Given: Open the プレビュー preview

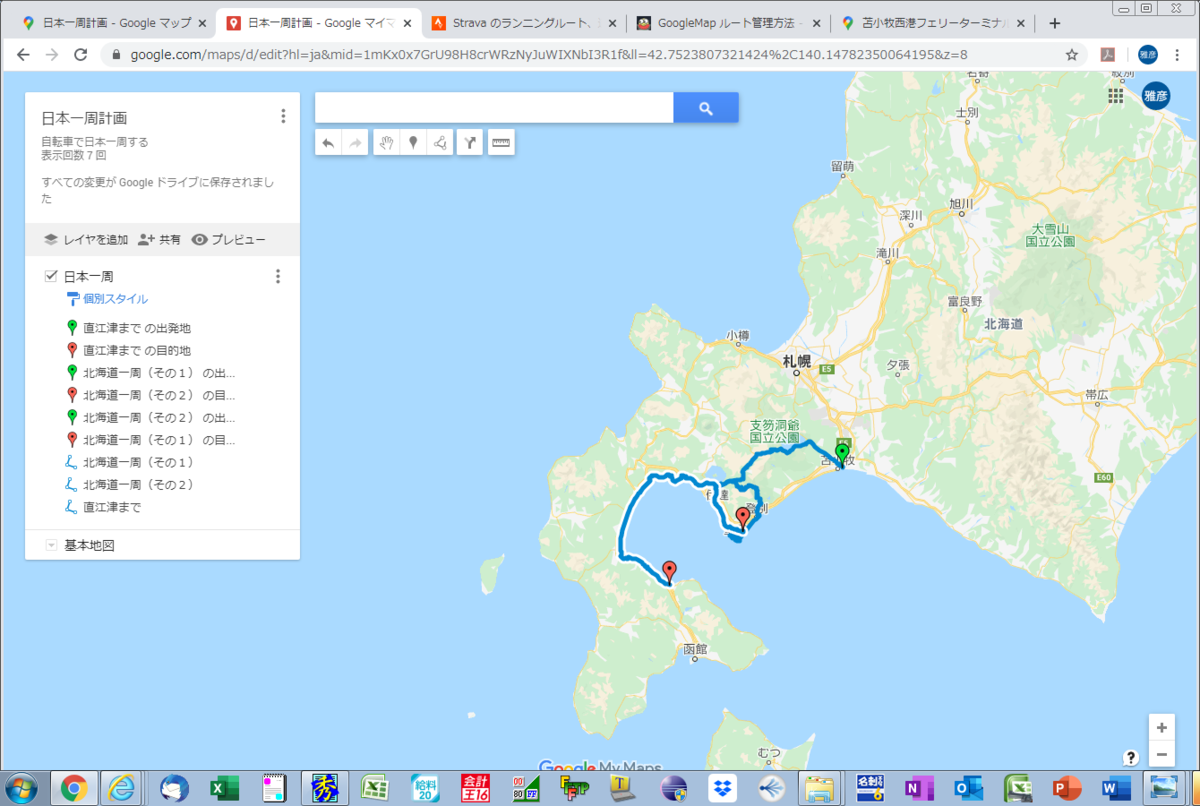Looking at the screenshot, I should click(229, 240).
